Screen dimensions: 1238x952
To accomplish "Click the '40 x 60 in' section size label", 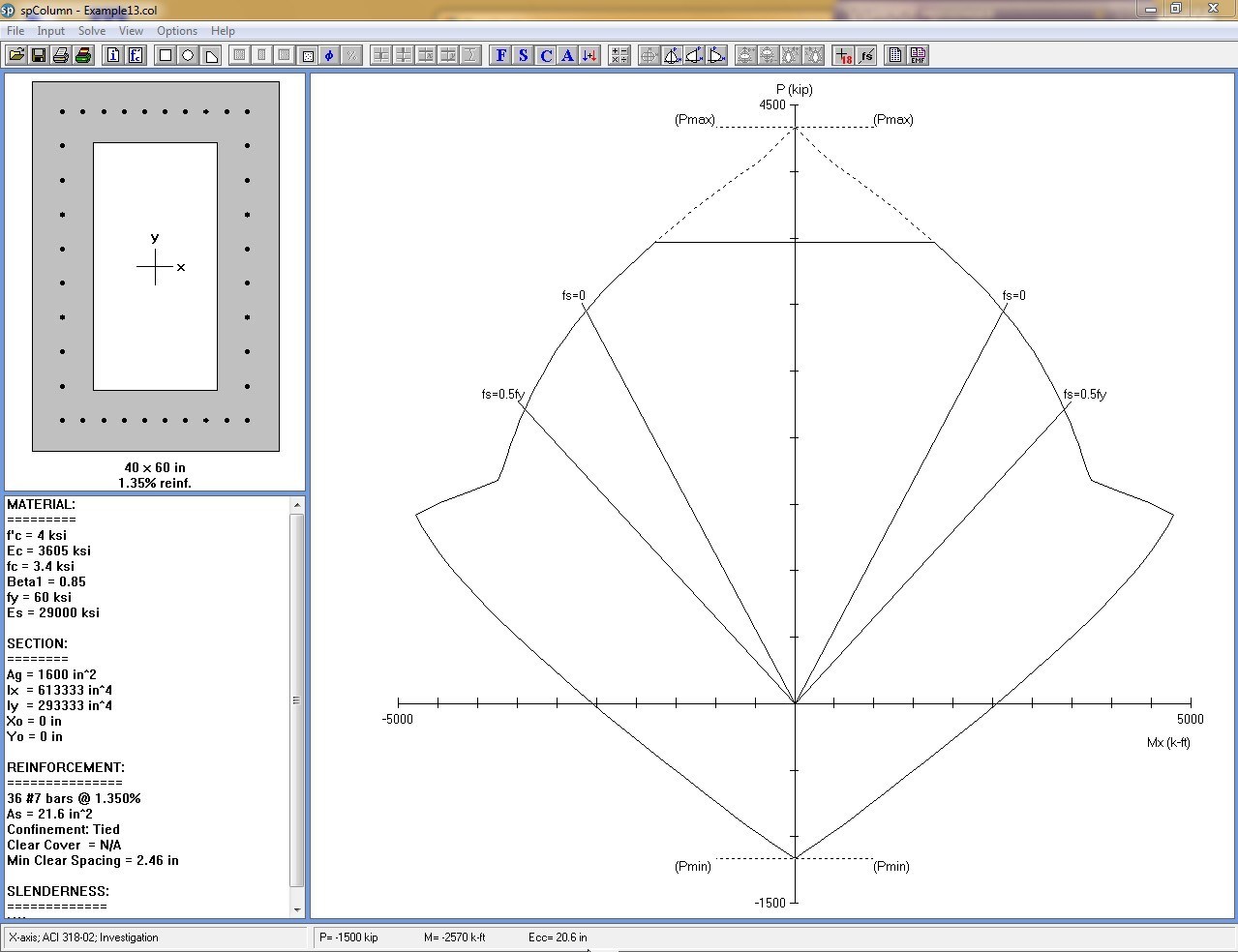I will (155, 467).
